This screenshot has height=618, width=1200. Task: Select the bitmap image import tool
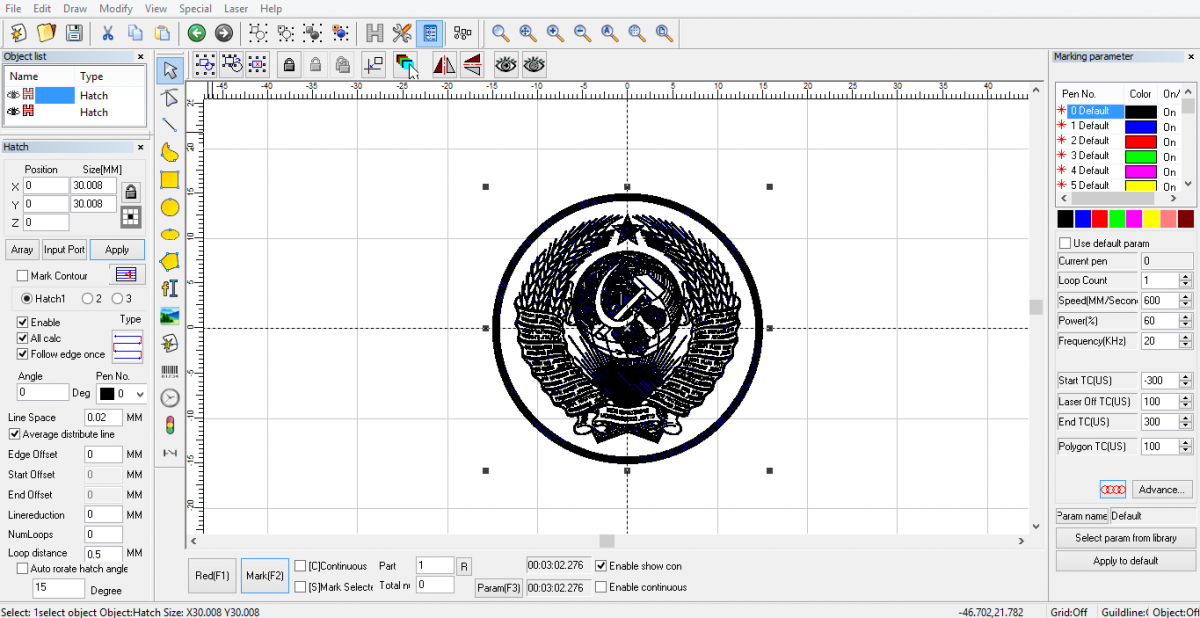click(x=170, y=316)
